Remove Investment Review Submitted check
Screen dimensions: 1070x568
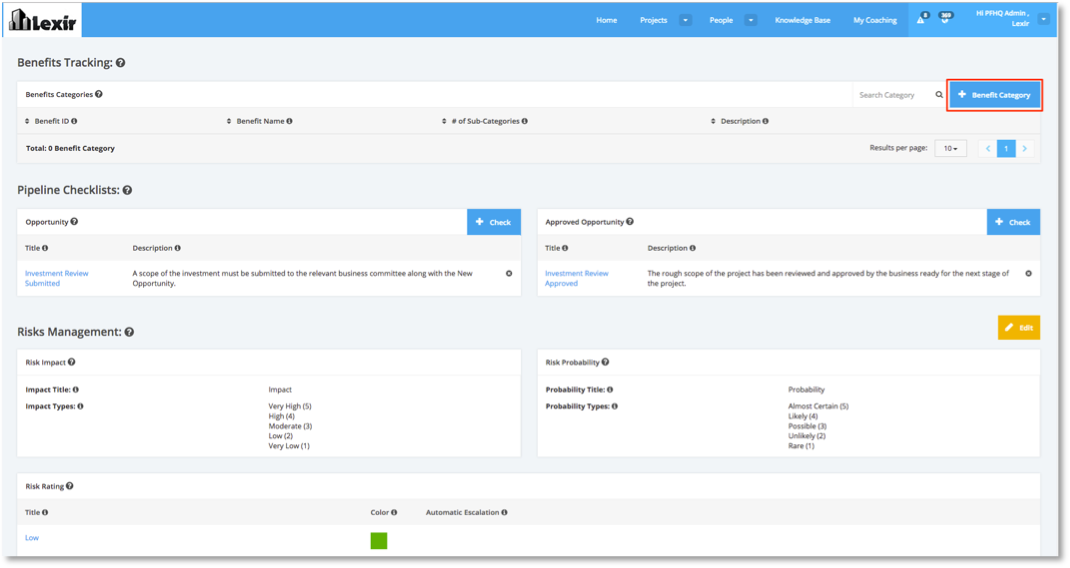tap(509, 274)
